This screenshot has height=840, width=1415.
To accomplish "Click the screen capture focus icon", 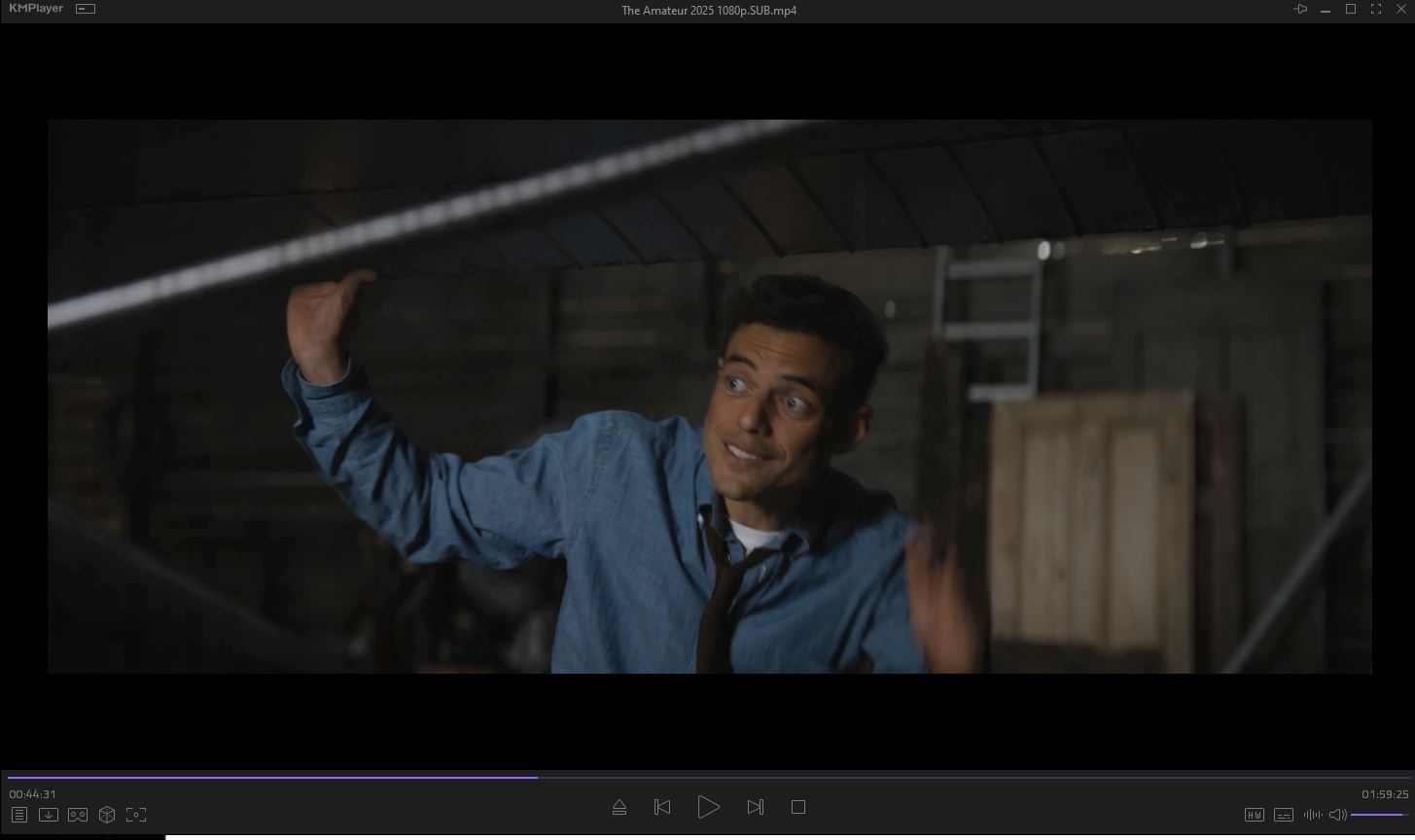I will (136, 815).
